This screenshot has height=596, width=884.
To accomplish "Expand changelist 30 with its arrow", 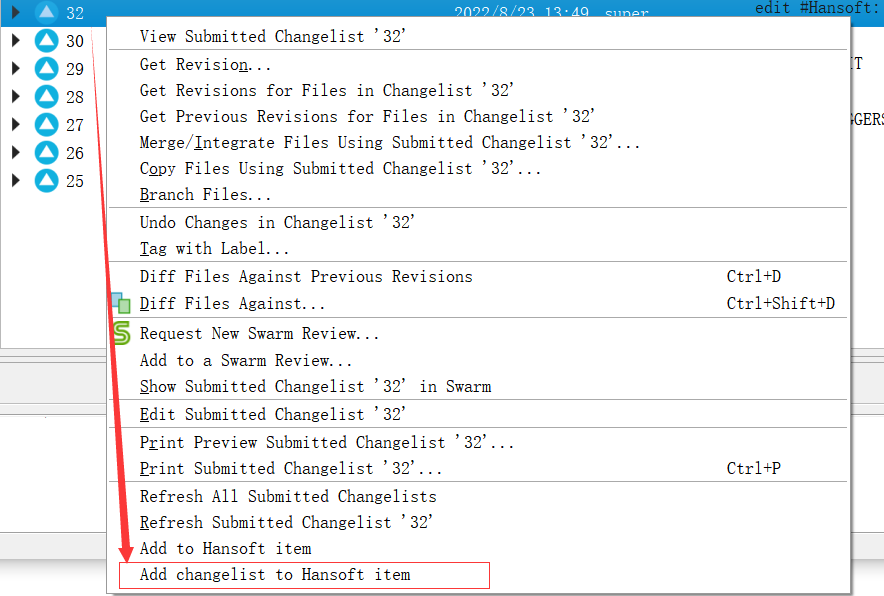I will 15,41.
